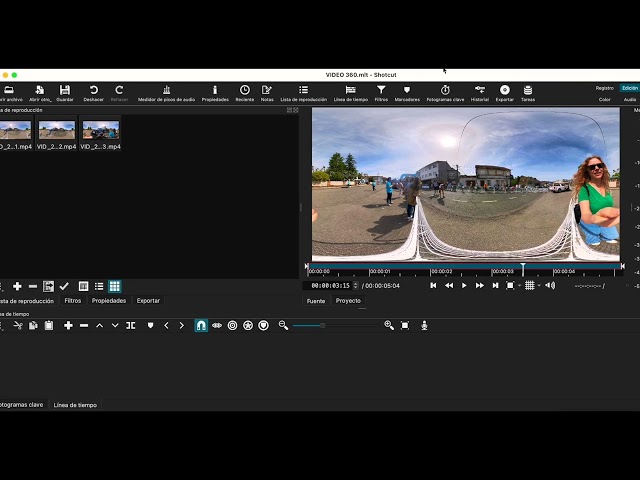Append clip with timeline plus icon

tap(68, 325)
